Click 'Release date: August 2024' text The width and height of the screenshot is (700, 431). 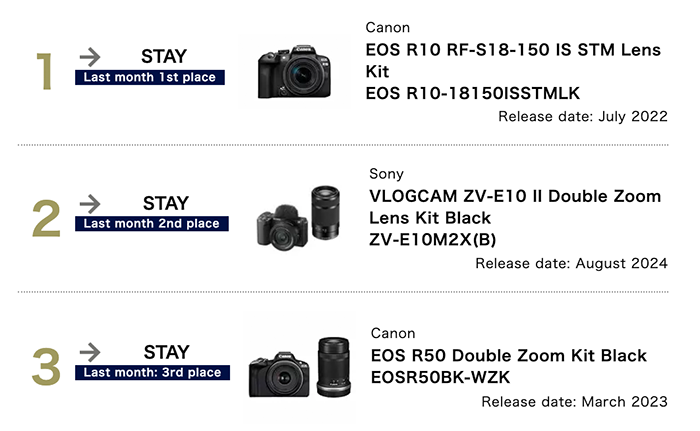571,264
